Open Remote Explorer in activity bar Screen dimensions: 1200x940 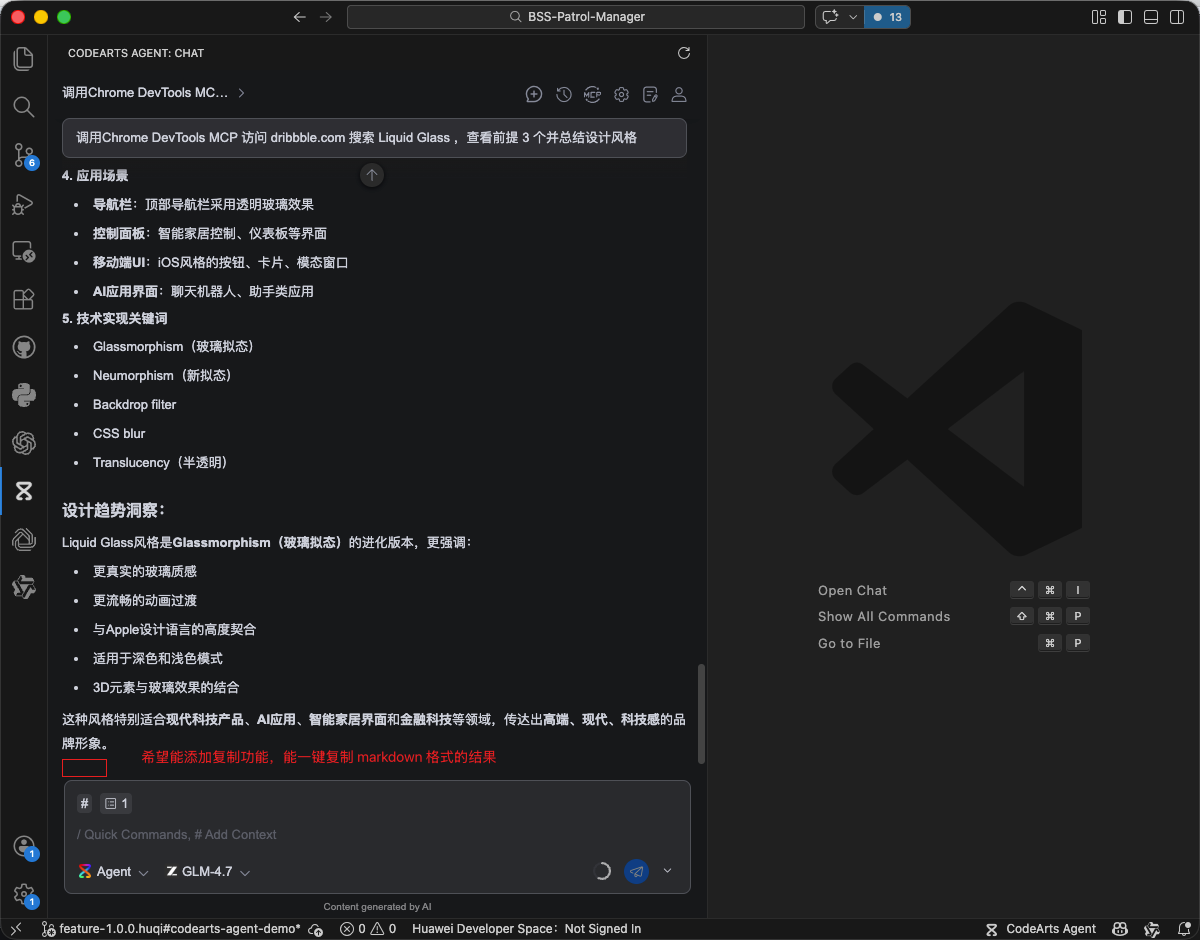(24, 252)
